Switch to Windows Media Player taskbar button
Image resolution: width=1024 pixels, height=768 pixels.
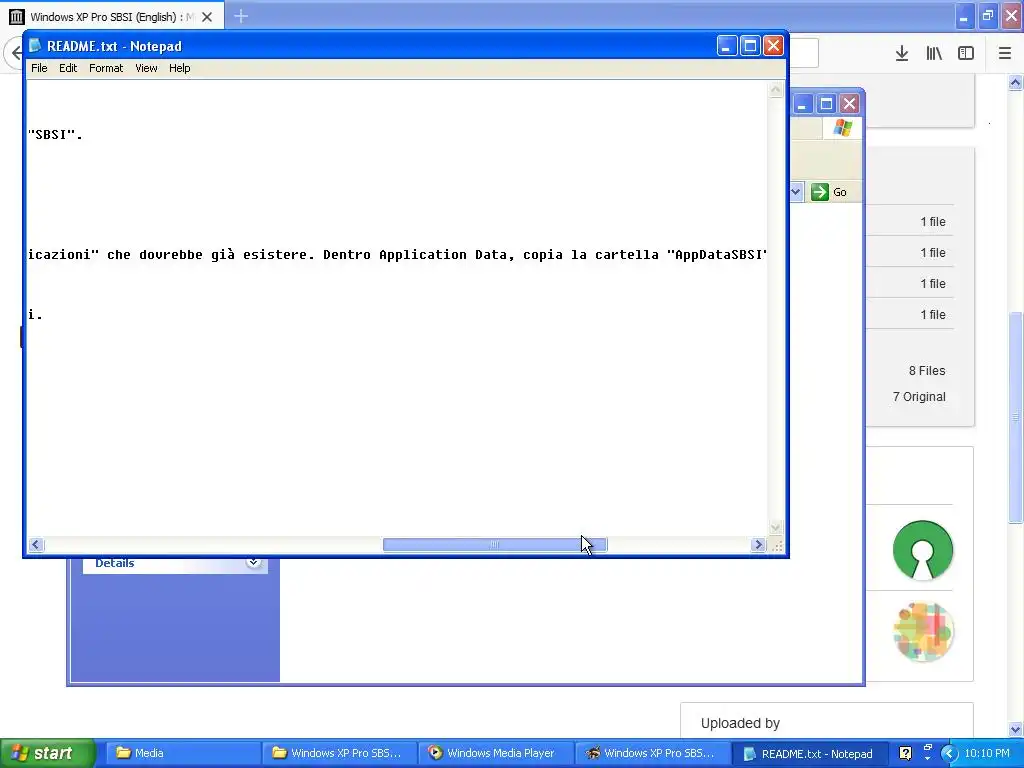[496, 753]
